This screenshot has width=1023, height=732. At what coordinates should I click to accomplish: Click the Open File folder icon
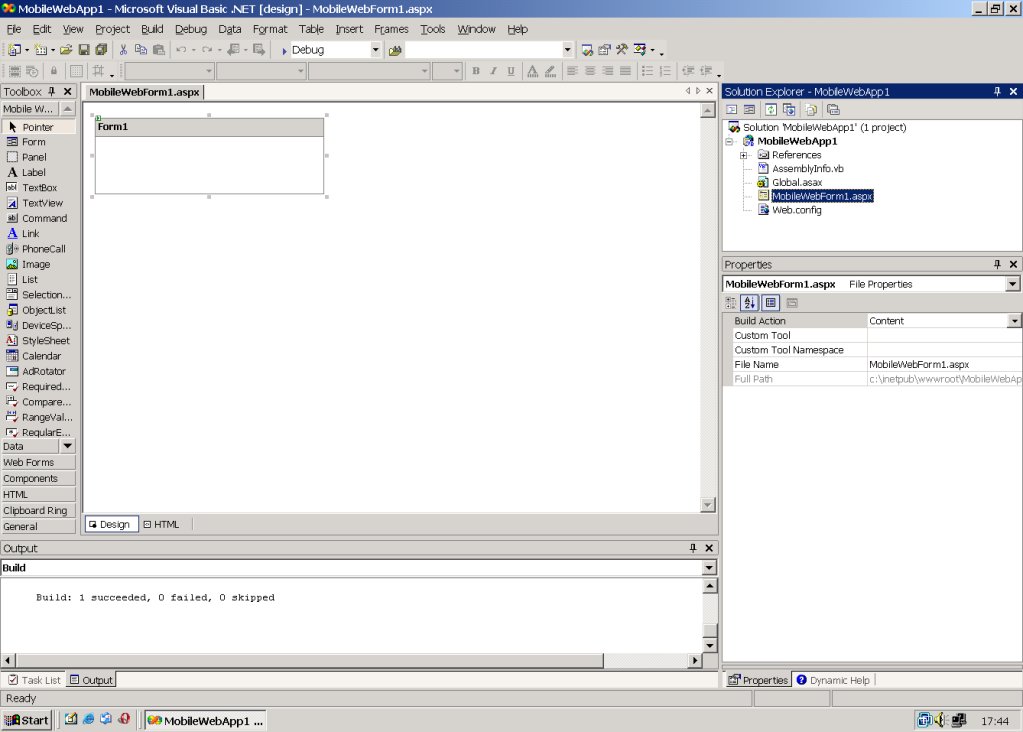[x=66, y=50]
